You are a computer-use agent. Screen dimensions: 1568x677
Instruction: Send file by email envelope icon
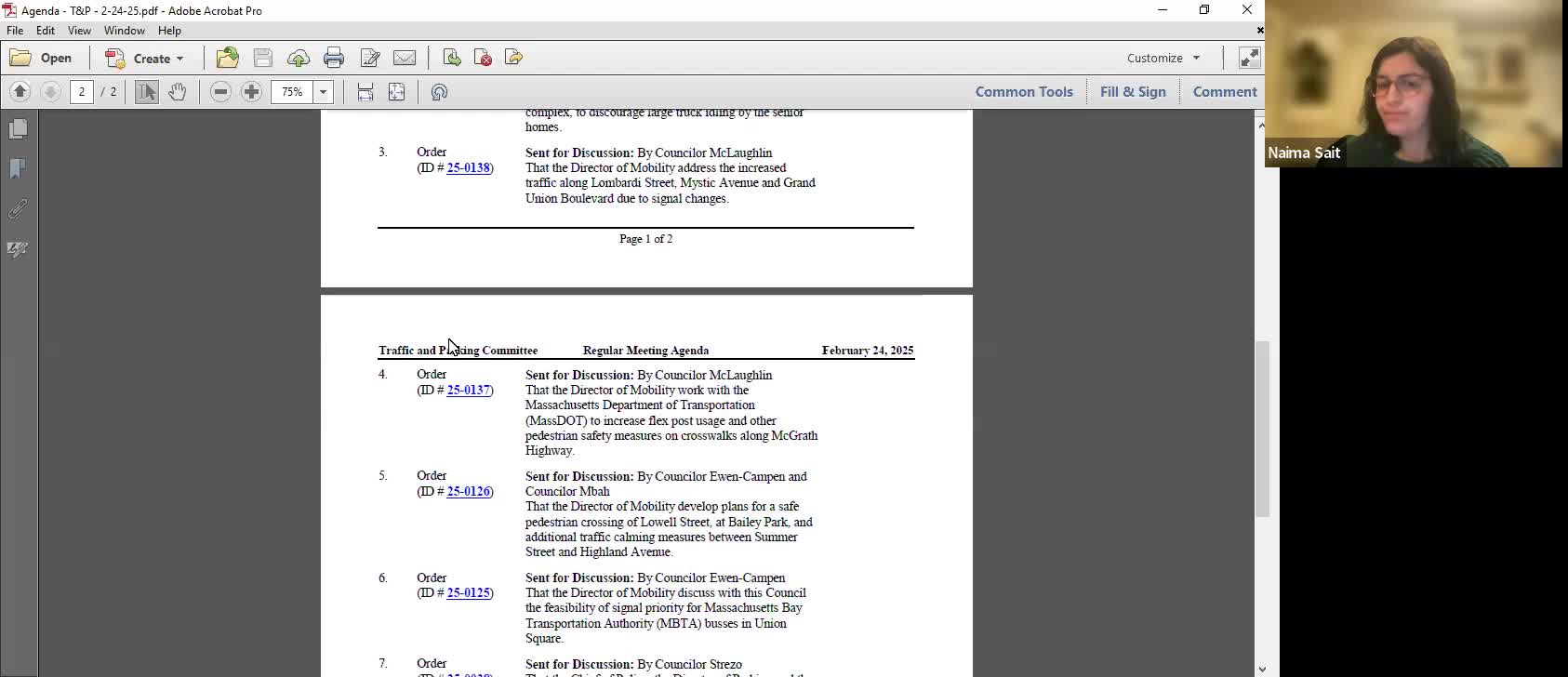pyautogui.click(x=405, y=58)
